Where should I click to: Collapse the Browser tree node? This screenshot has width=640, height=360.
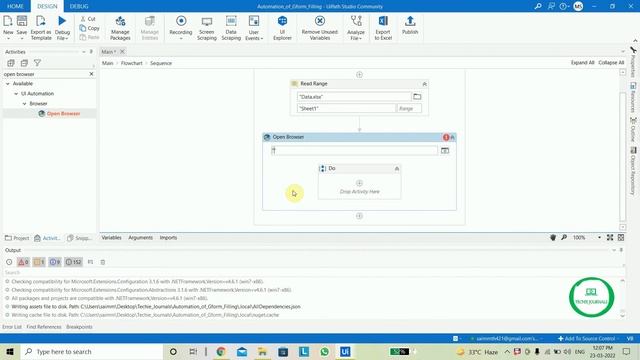24,104
